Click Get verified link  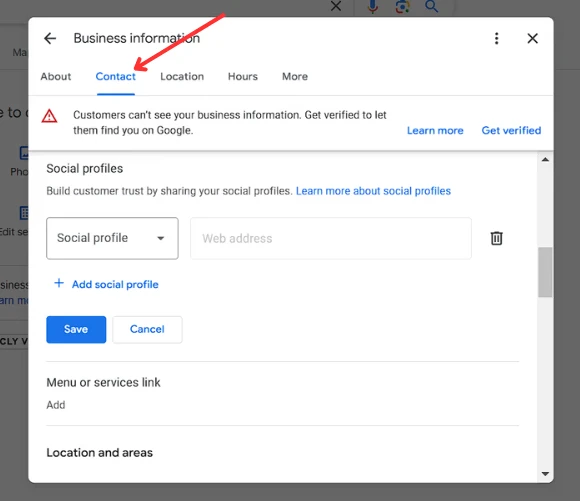click(x=511, y=131)
